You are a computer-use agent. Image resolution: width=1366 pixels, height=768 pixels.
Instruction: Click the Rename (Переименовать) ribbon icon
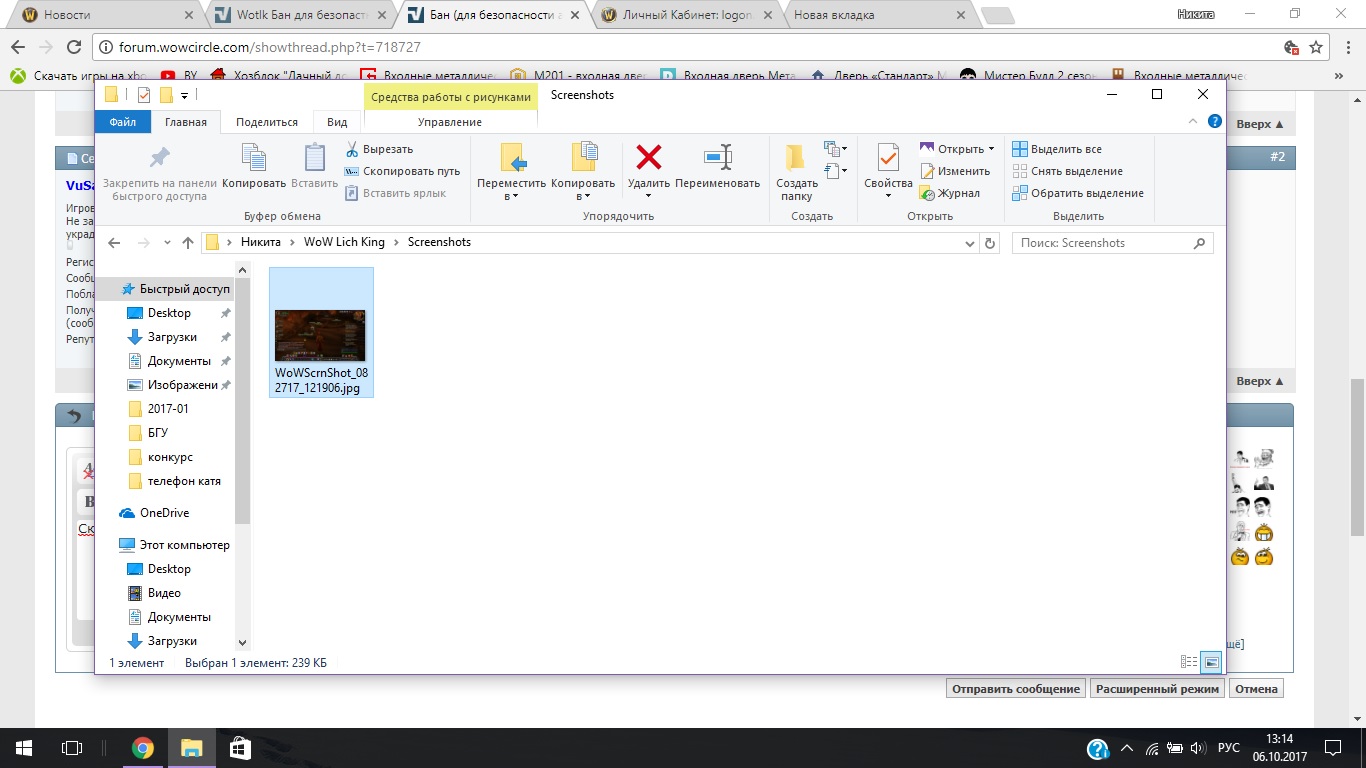[x=717, y=157]
